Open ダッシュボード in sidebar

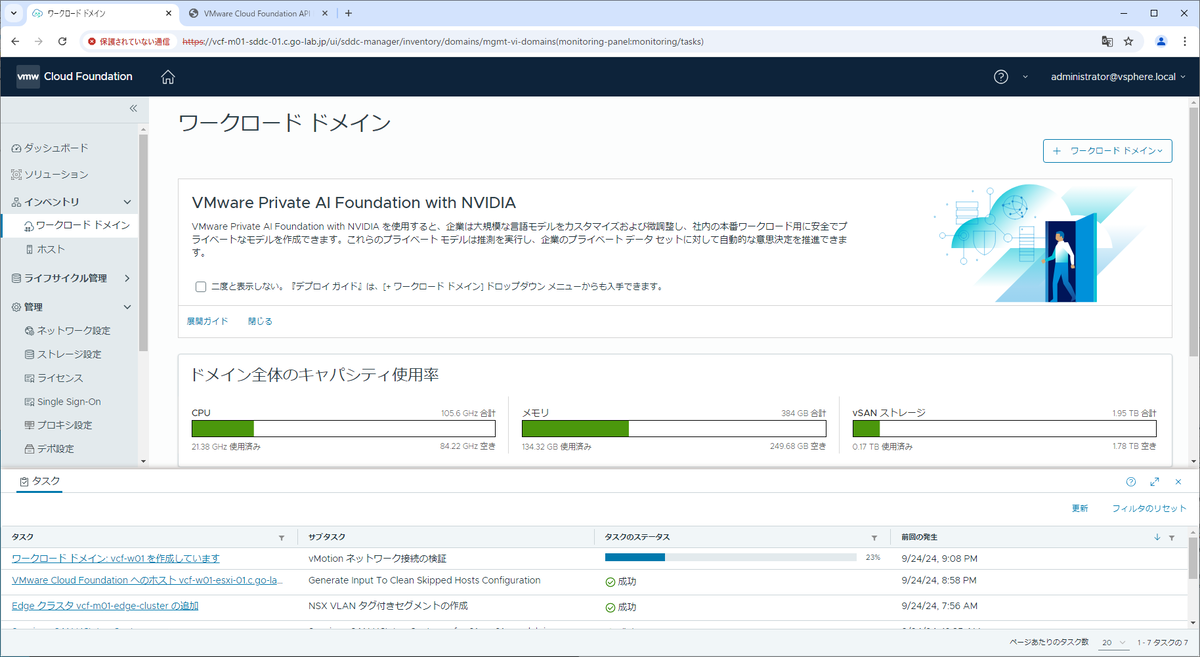(x=57, y=148)
